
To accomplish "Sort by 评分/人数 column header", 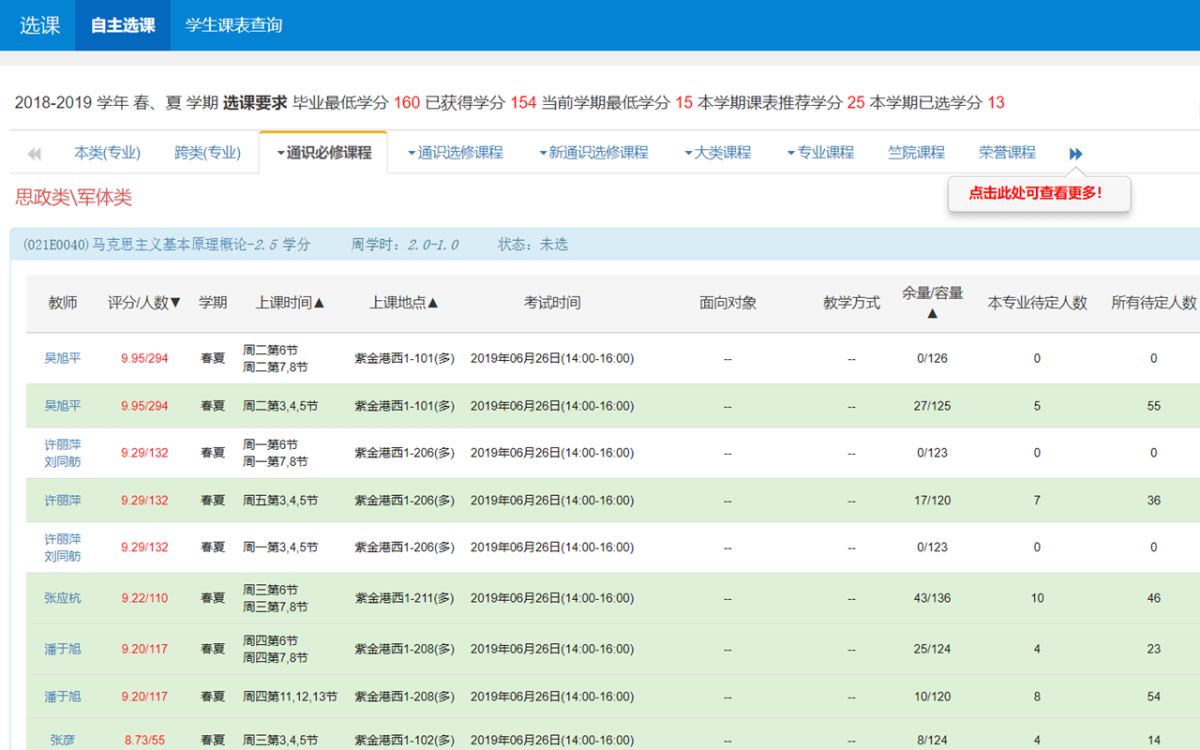I will click(x=144, y=303).
